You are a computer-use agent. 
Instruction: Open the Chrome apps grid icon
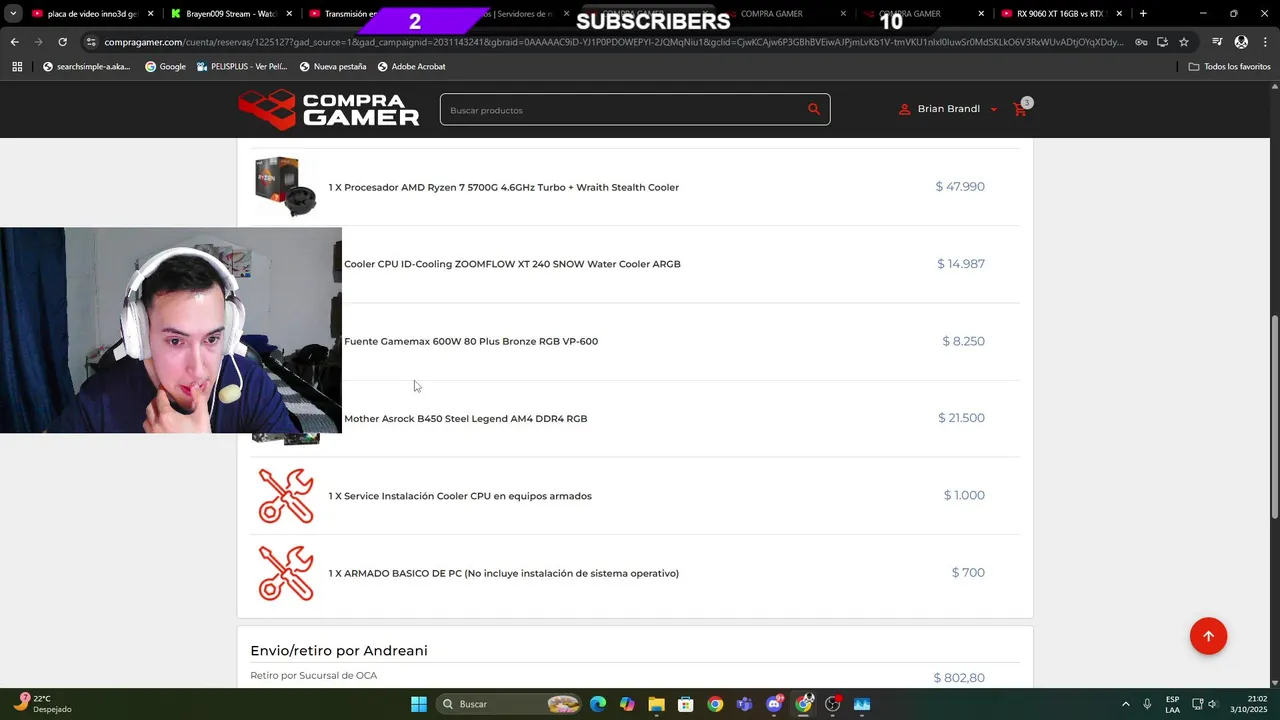click(17, 66)
